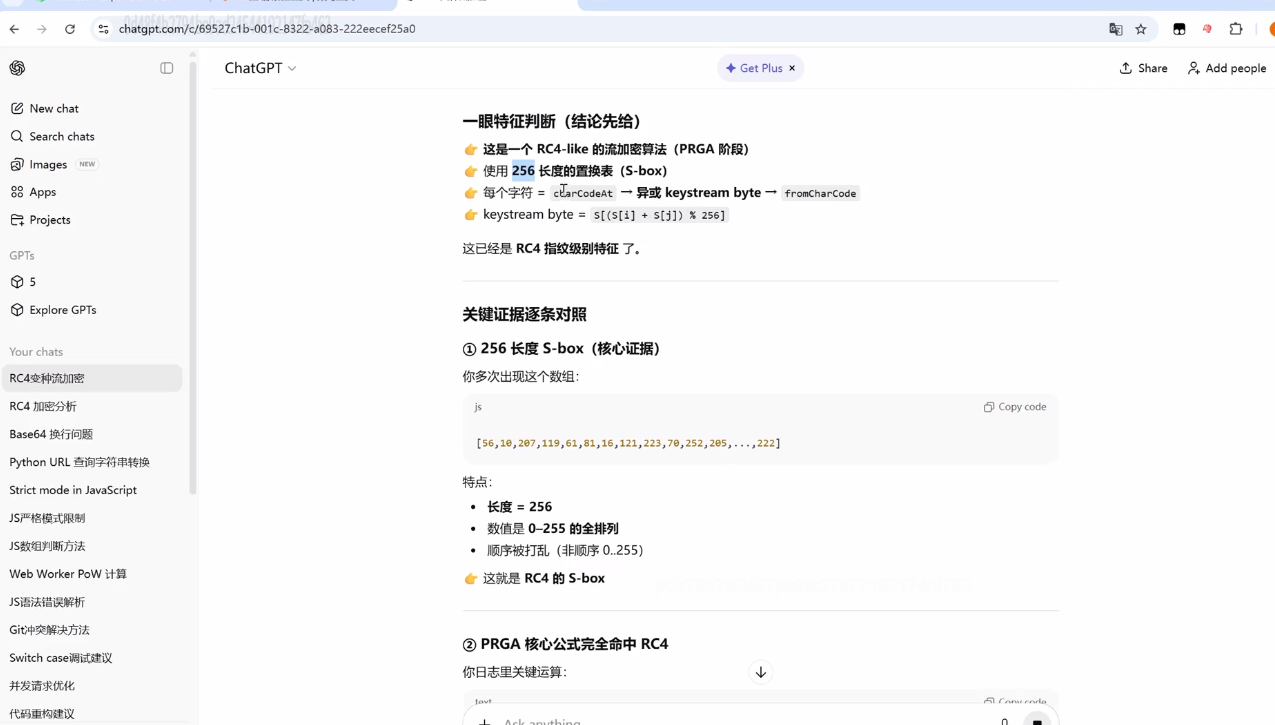
Task: Open the ChatGPT model dropdown
Action: (x=260, y=68)
